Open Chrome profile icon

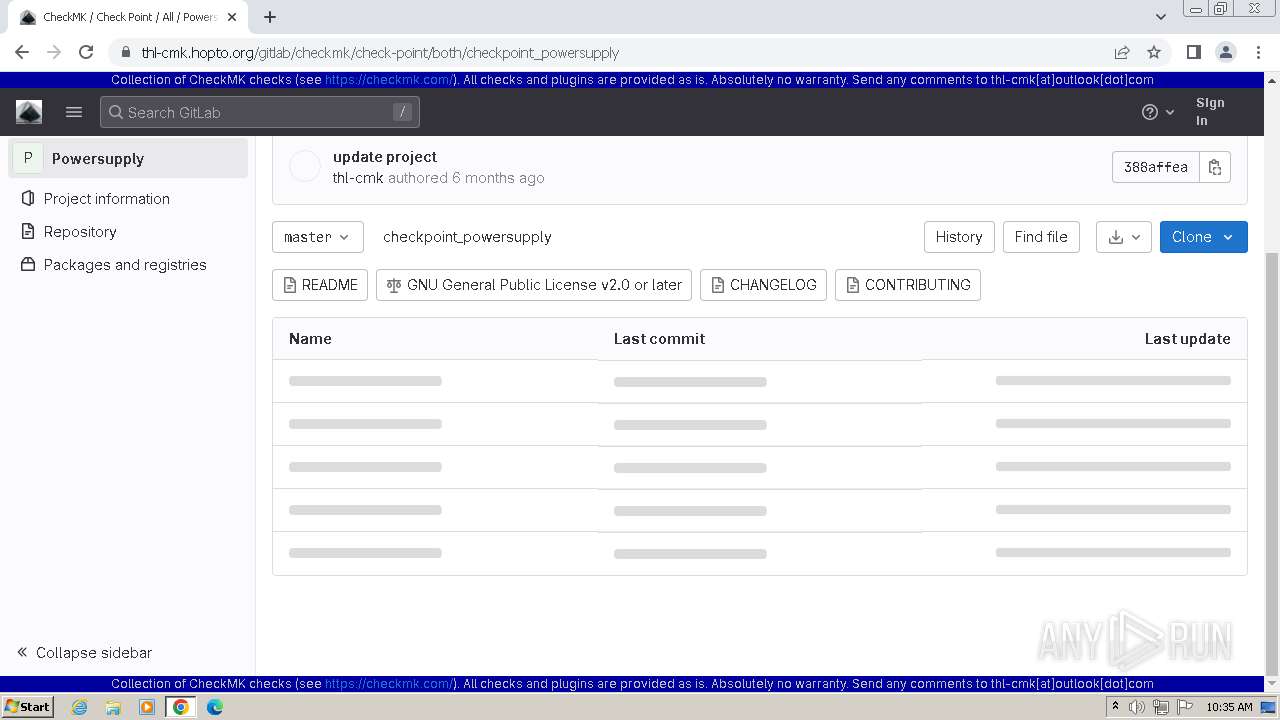pos(1225,52)
